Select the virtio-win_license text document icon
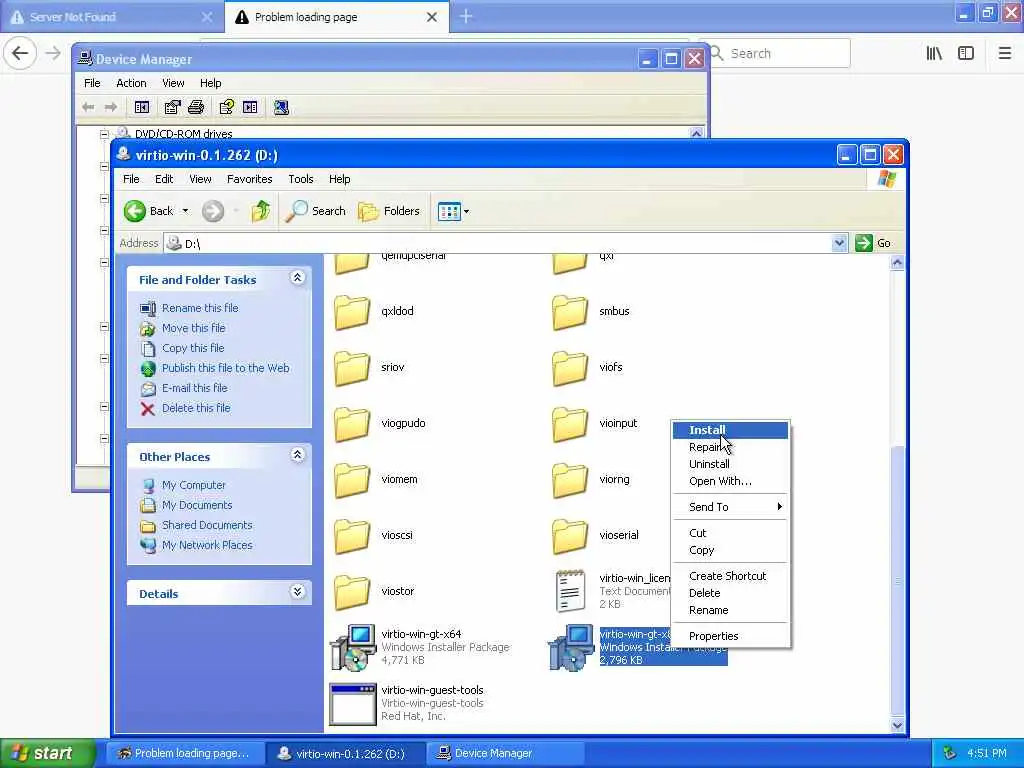The width and height of the screenshot is (1024, 768). (x=570, y=591)
